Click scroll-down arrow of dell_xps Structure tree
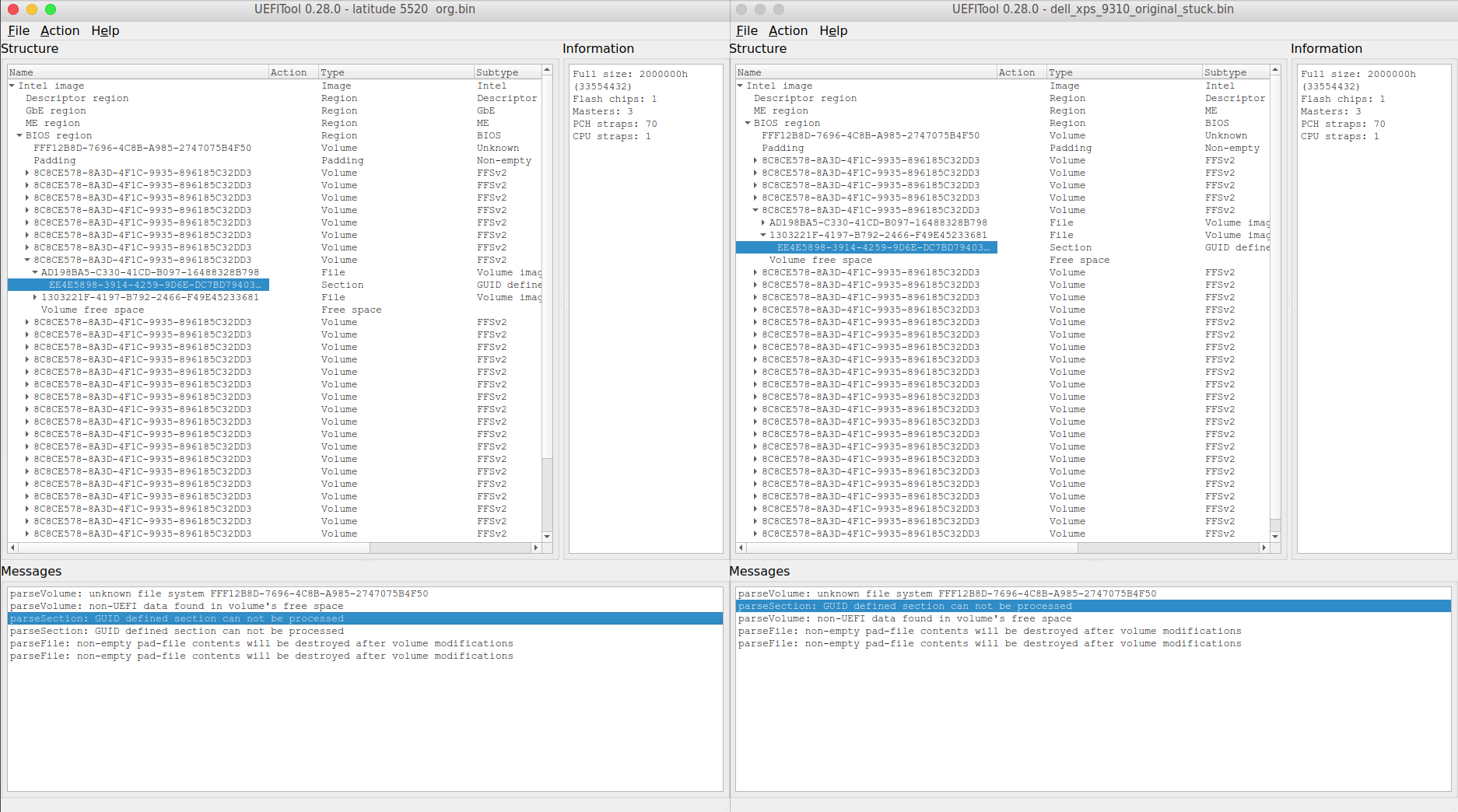The width and height of the screenshot is (1458, 812). (1275, 536)
